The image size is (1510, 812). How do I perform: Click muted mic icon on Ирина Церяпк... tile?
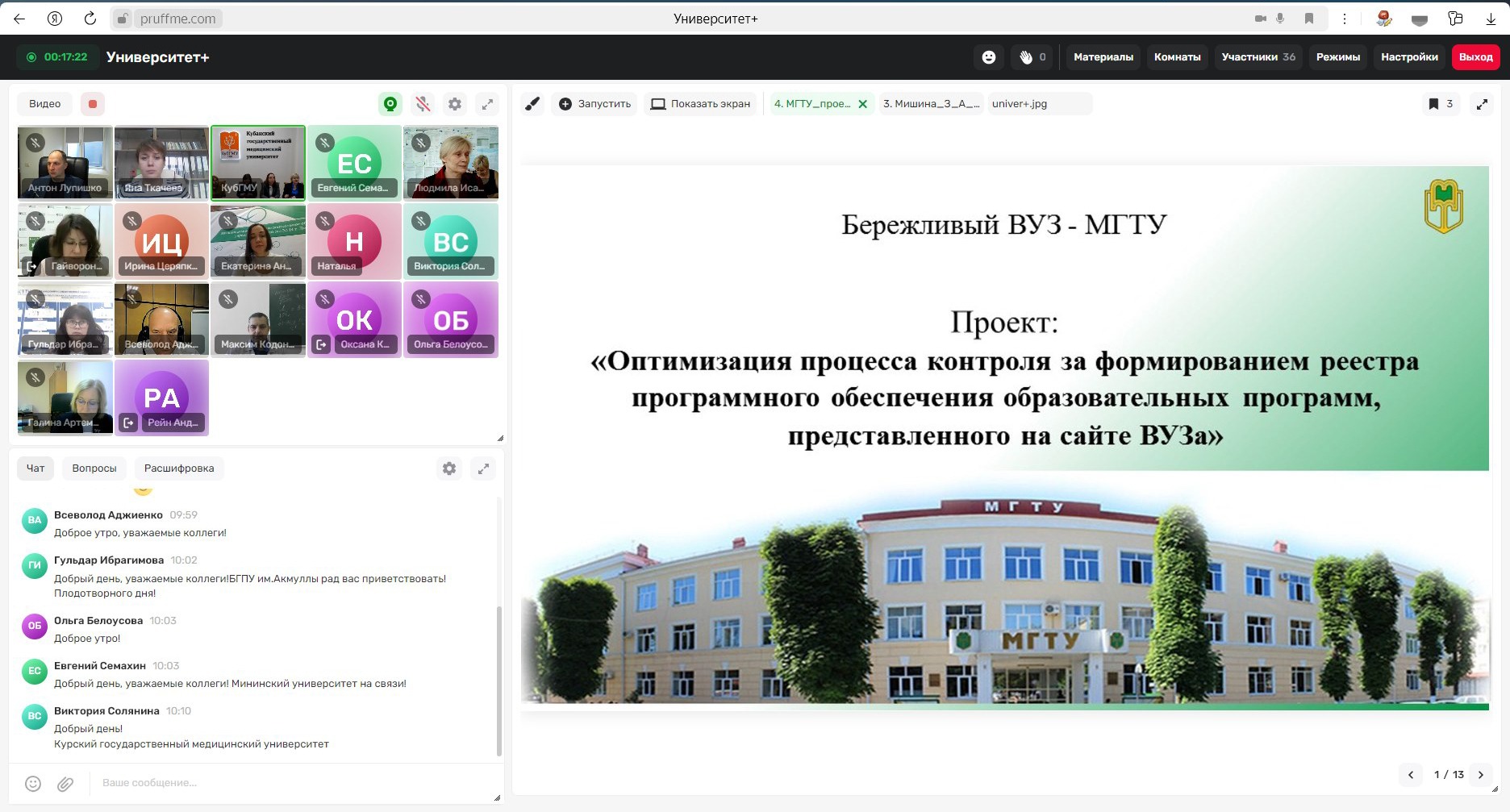click(x=132, y=220)
